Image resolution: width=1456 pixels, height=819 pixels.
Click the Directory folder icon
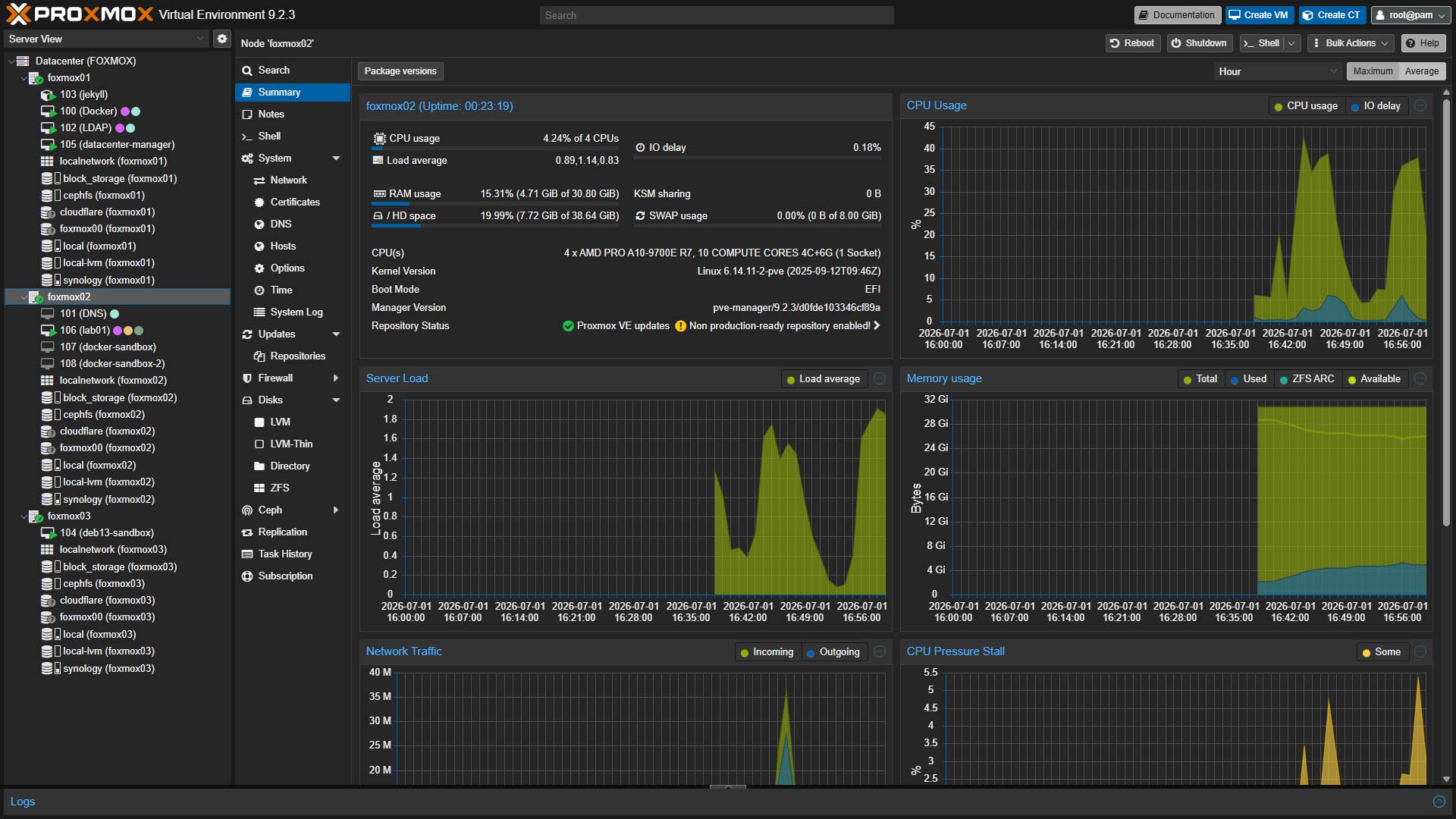pos(259,466)
